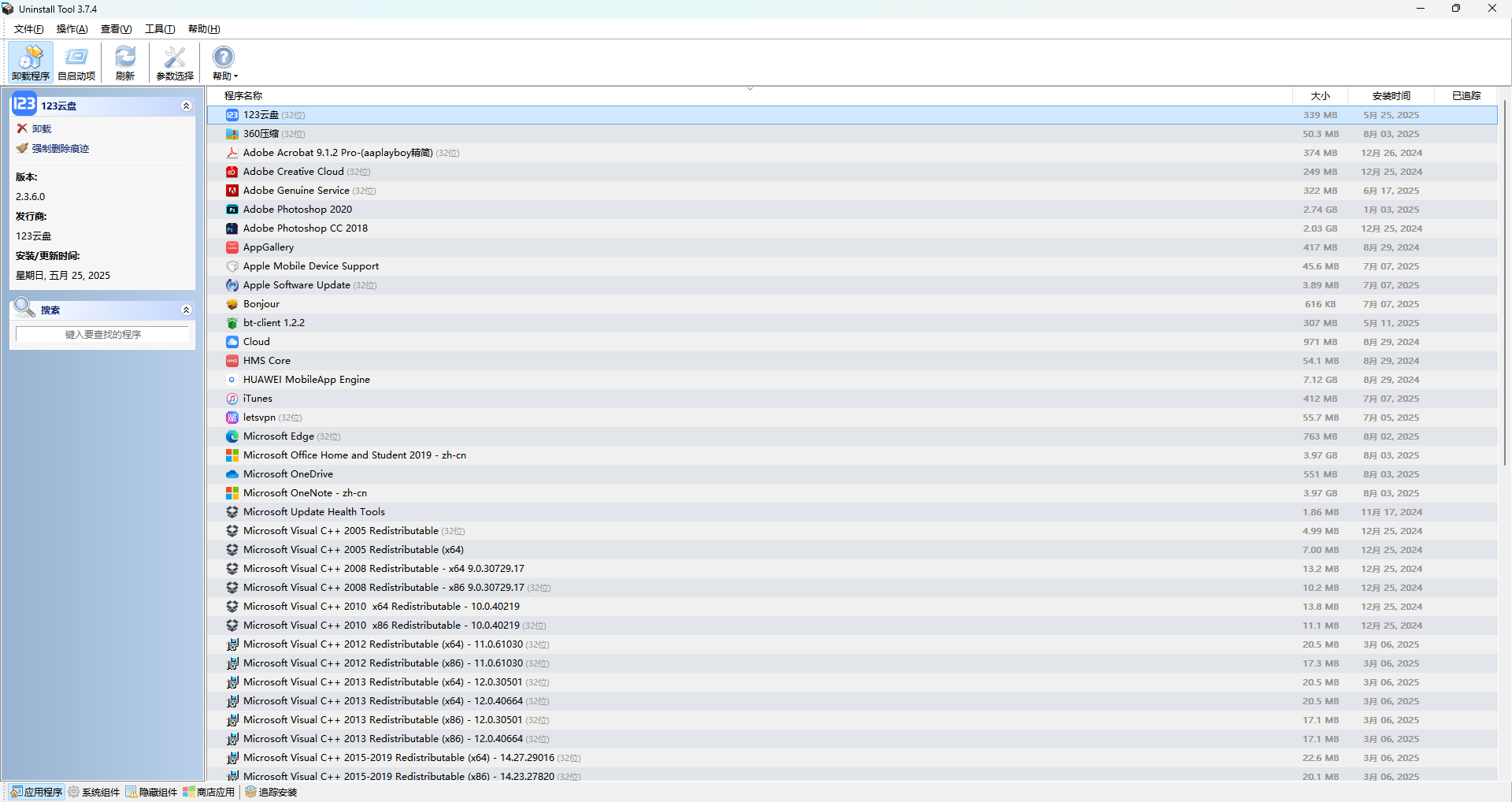The image size is (1512, 802).
Task: Select Visual C++ 2012 Redistributable (x64) 11.0.61030
Action: pyautogui.click(x=853, y=644)
